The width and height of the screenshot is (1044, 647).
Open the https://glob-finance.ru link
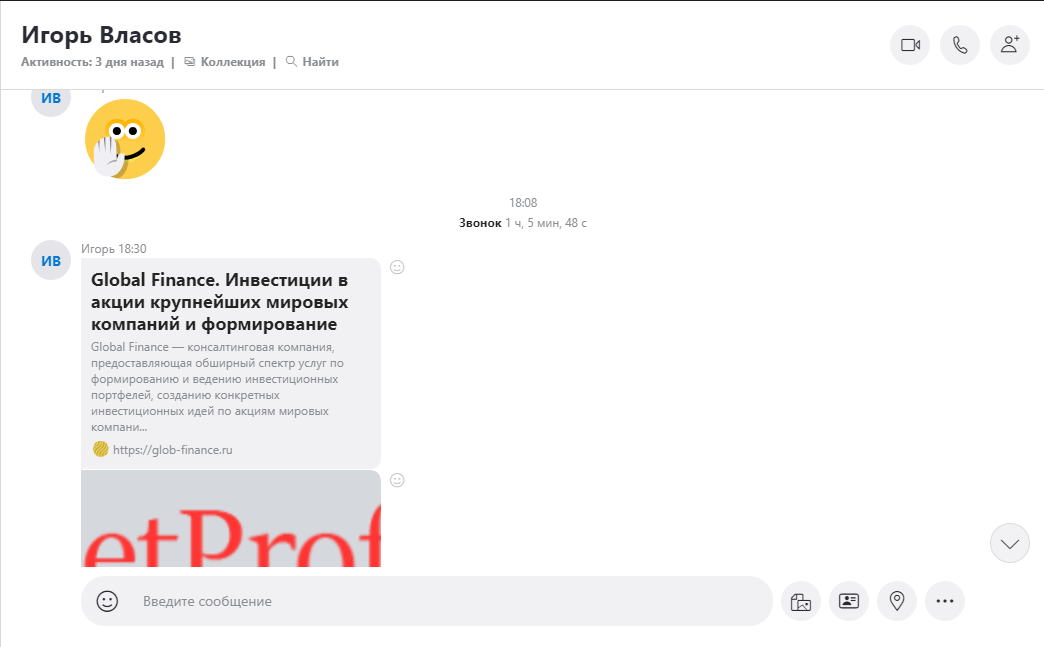(172, 450)
